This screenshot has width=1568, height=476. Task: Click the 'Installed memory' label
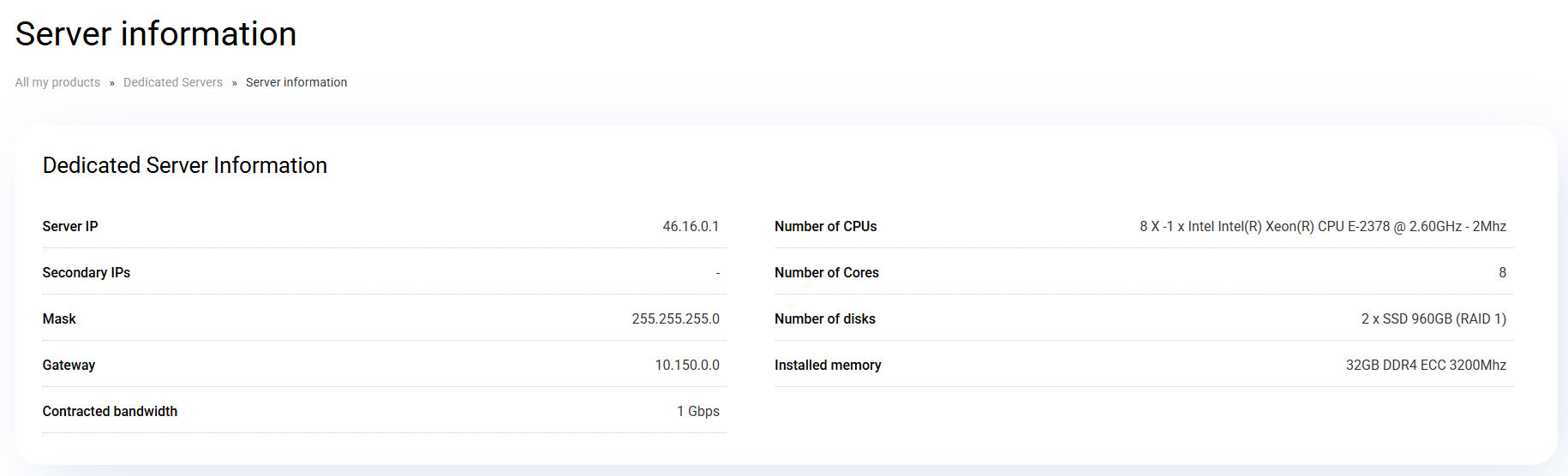828,365
